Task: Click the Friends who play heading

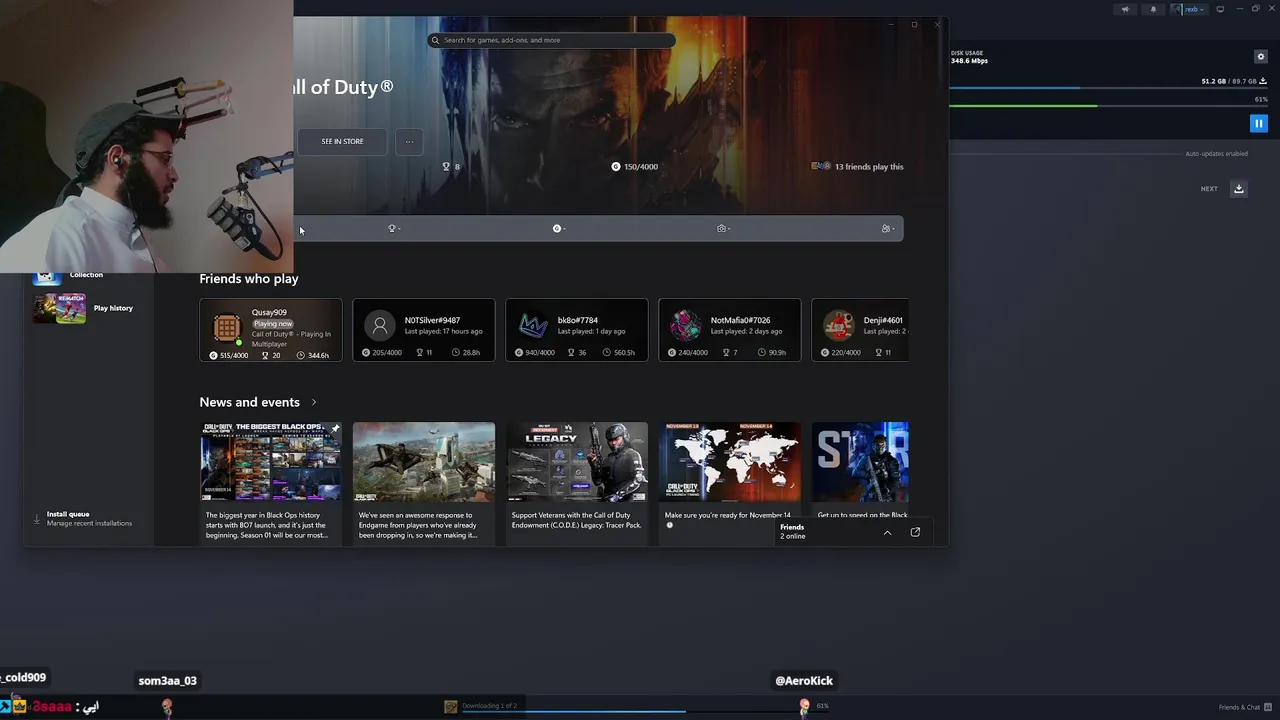Action: pyautogui.click(x=248, y=279)
